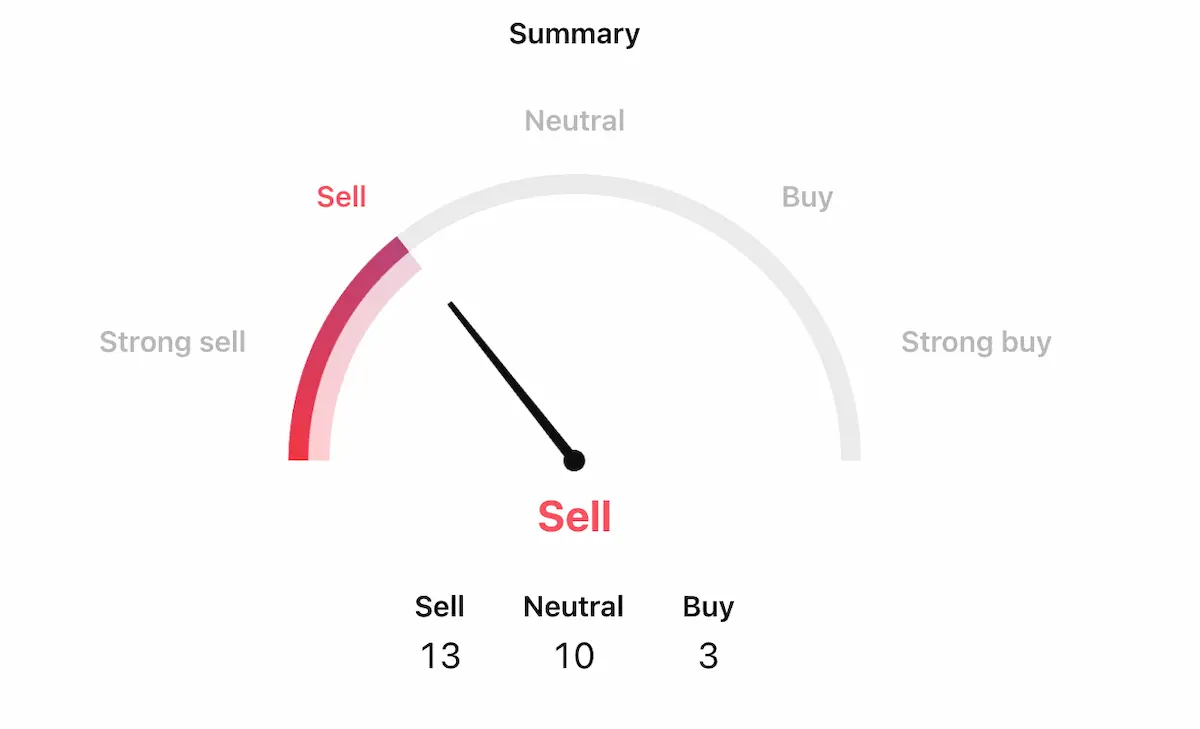
Task: Click the Summary heading
Action: tap(574, 34)
